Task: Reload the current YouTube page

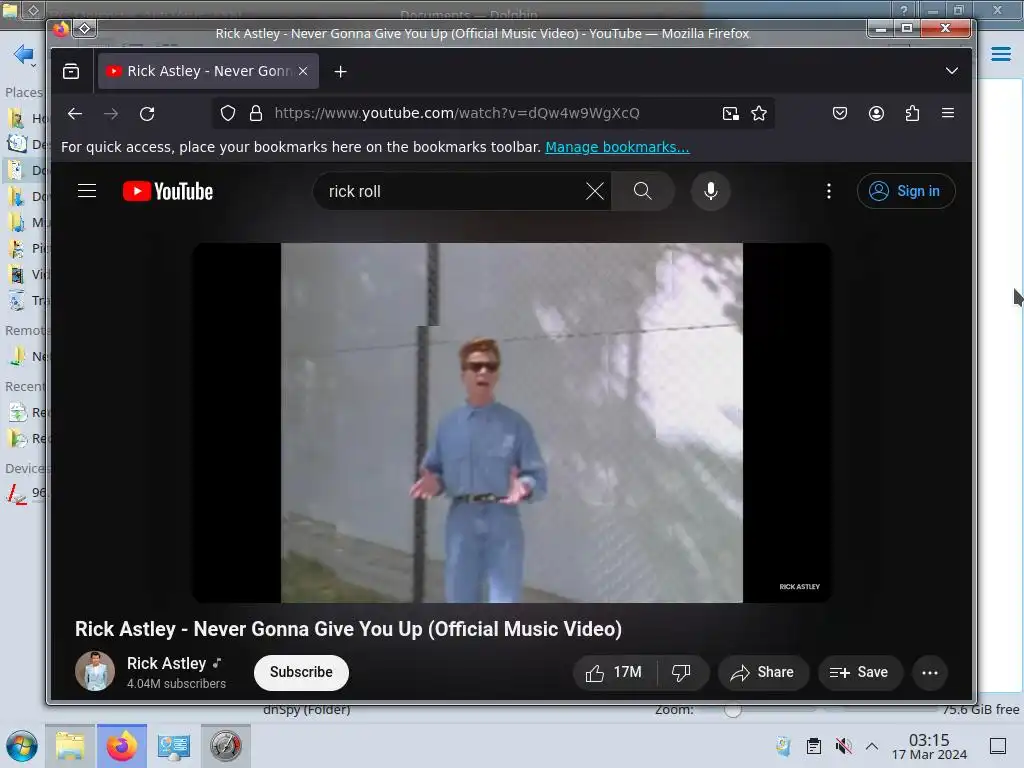Action: coord(147,114)
